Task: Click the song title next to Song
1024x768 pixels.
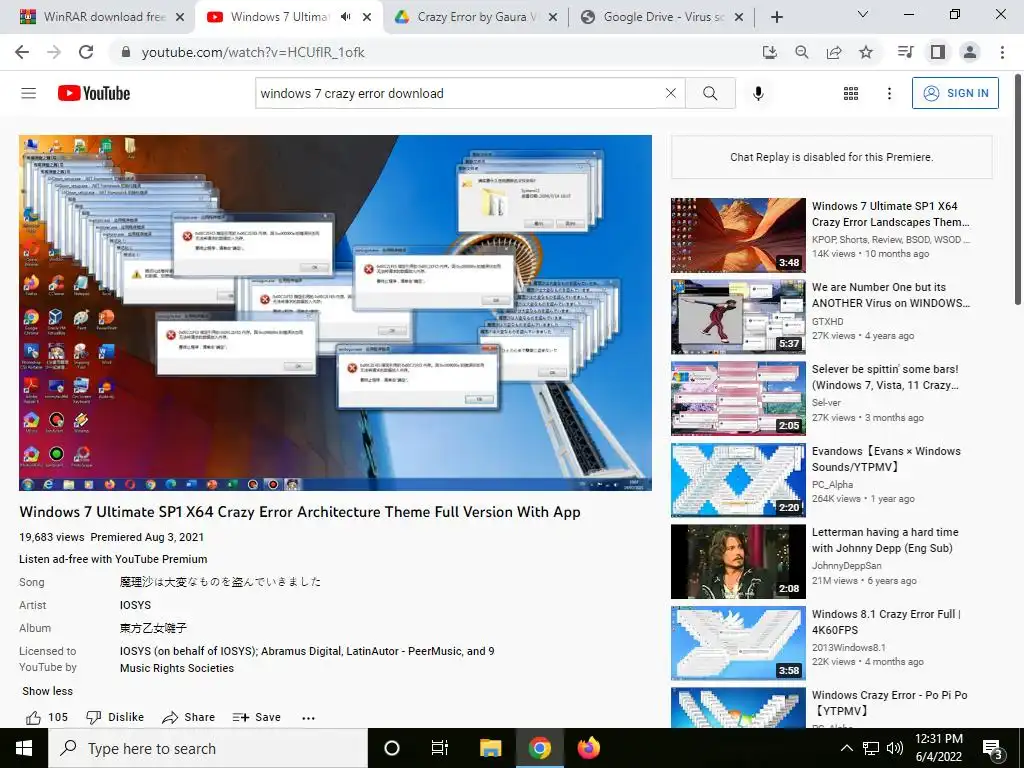Action: 220,582
